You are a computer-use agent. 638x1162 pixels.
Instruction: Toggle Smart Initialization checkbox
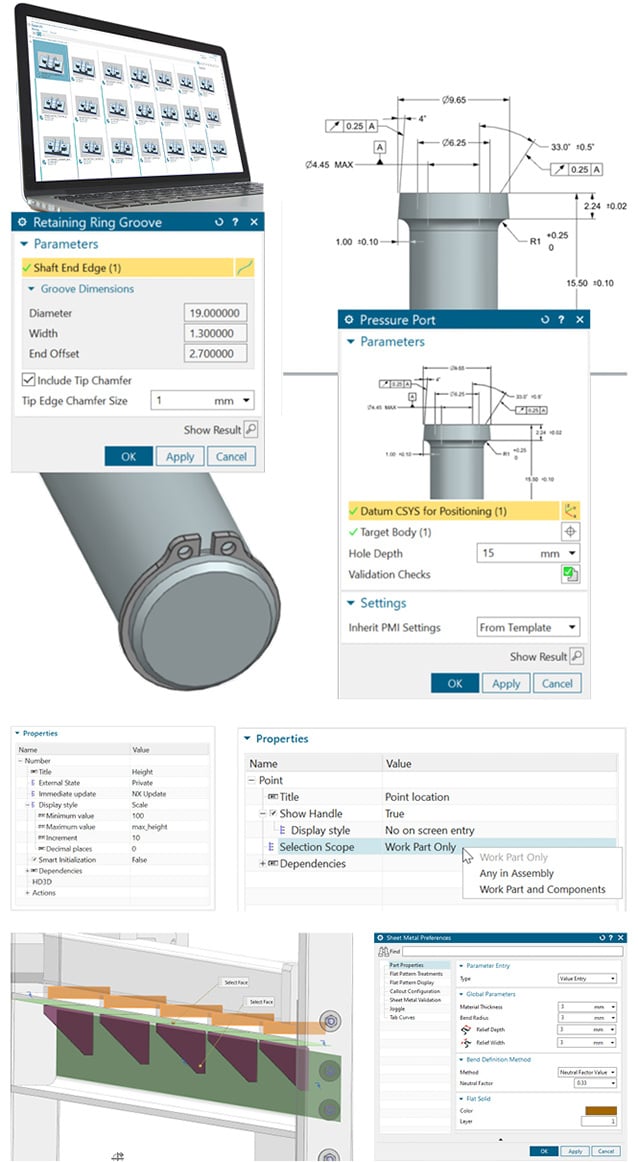point(32,859)
